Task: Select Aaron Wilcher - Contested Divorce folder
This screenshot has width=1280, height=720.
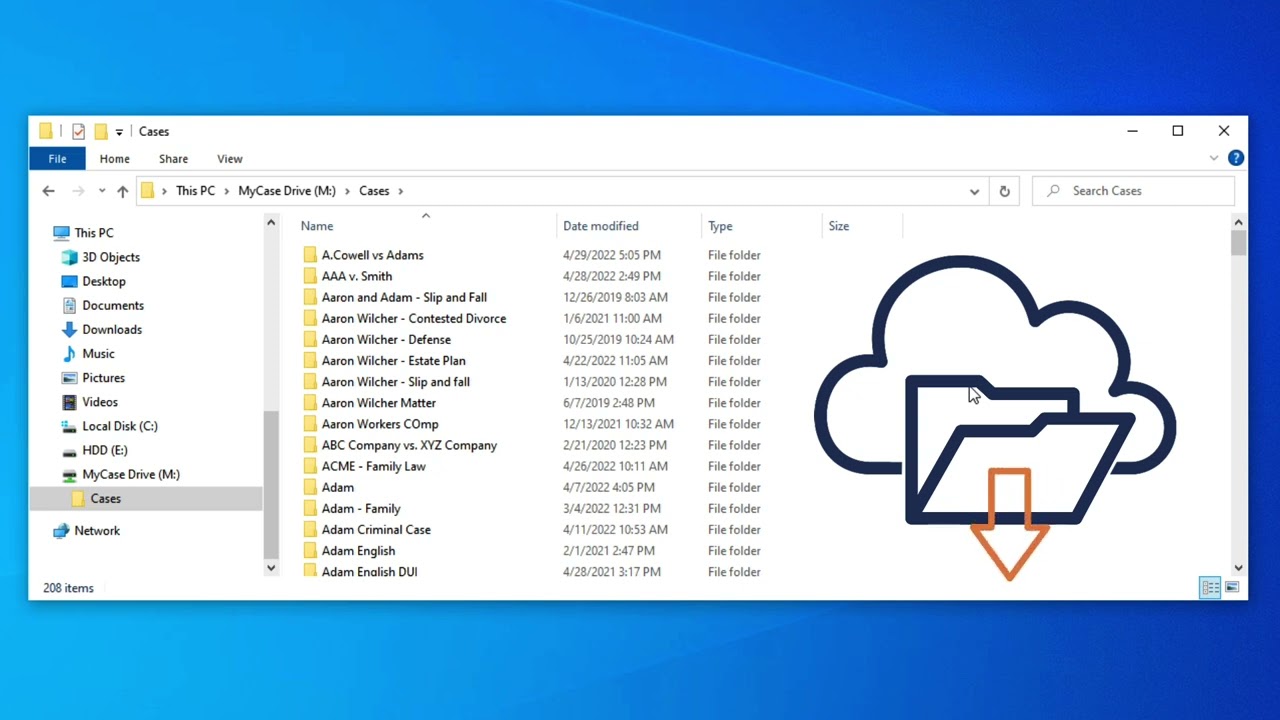Action: pyautogui.click(x=414, y=318)
